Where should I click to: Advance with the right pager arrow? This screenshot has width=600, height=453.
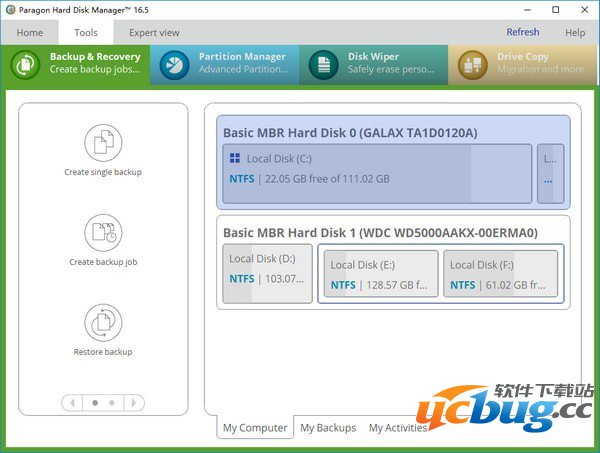(x=133, y=402)
